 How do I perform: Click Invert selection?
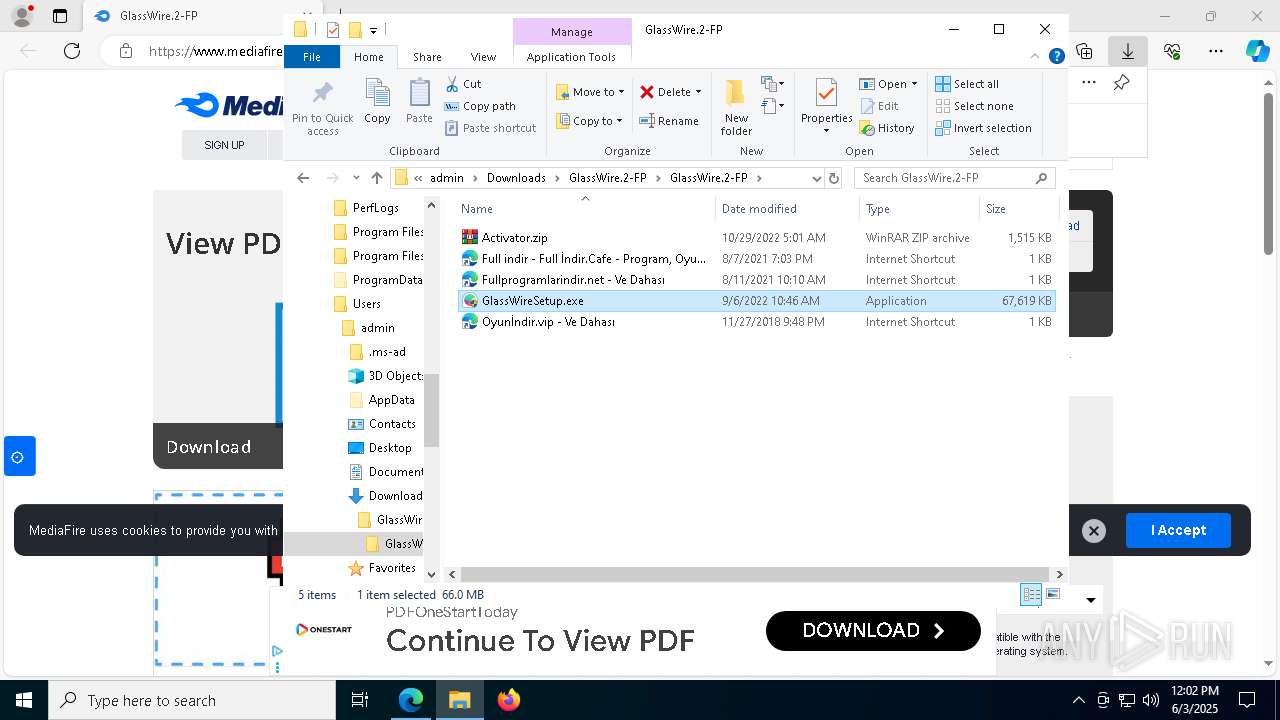tap(983, 128)
